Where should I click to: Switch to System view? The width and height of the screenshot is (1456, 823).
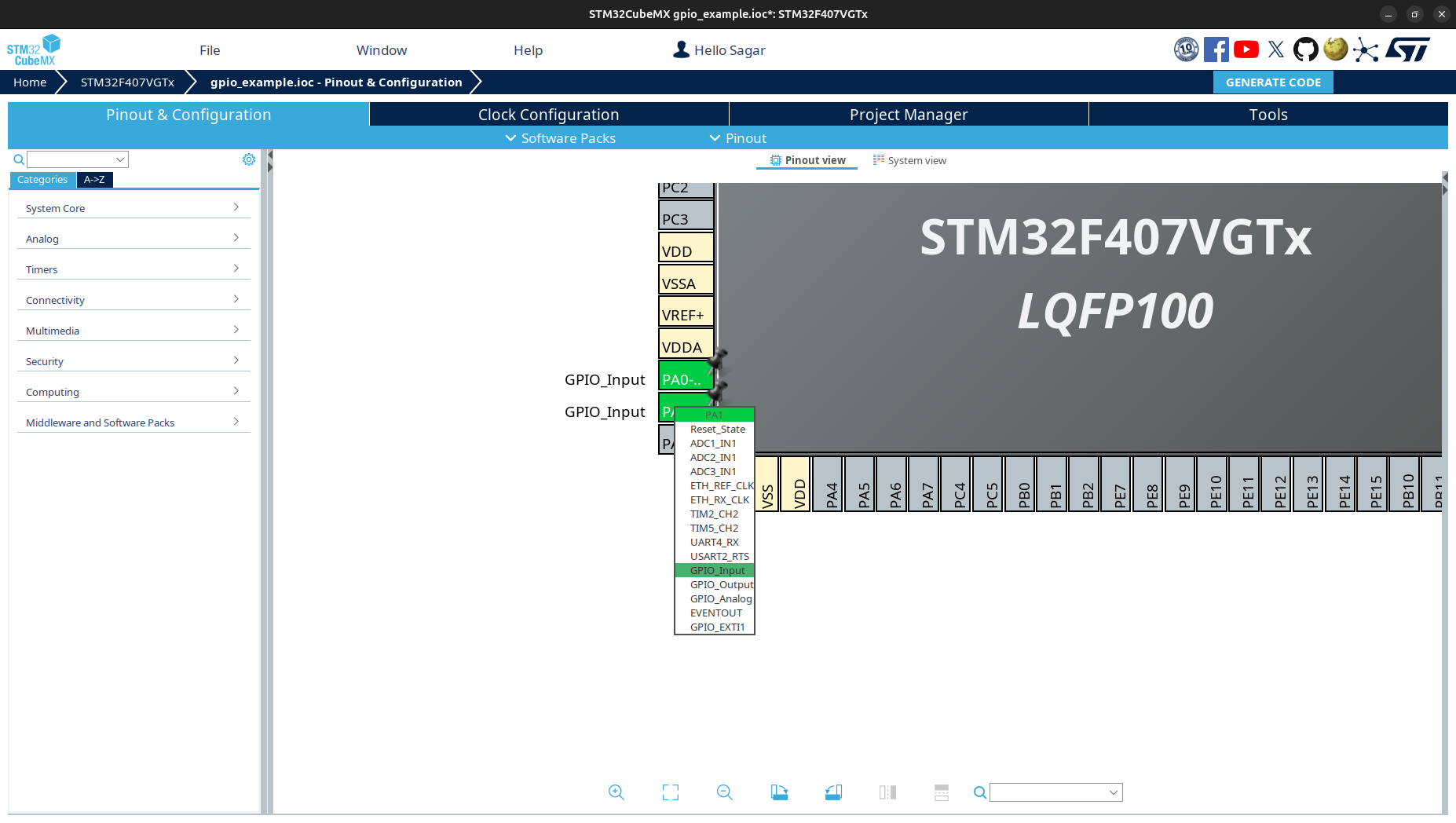pos(910,160)
